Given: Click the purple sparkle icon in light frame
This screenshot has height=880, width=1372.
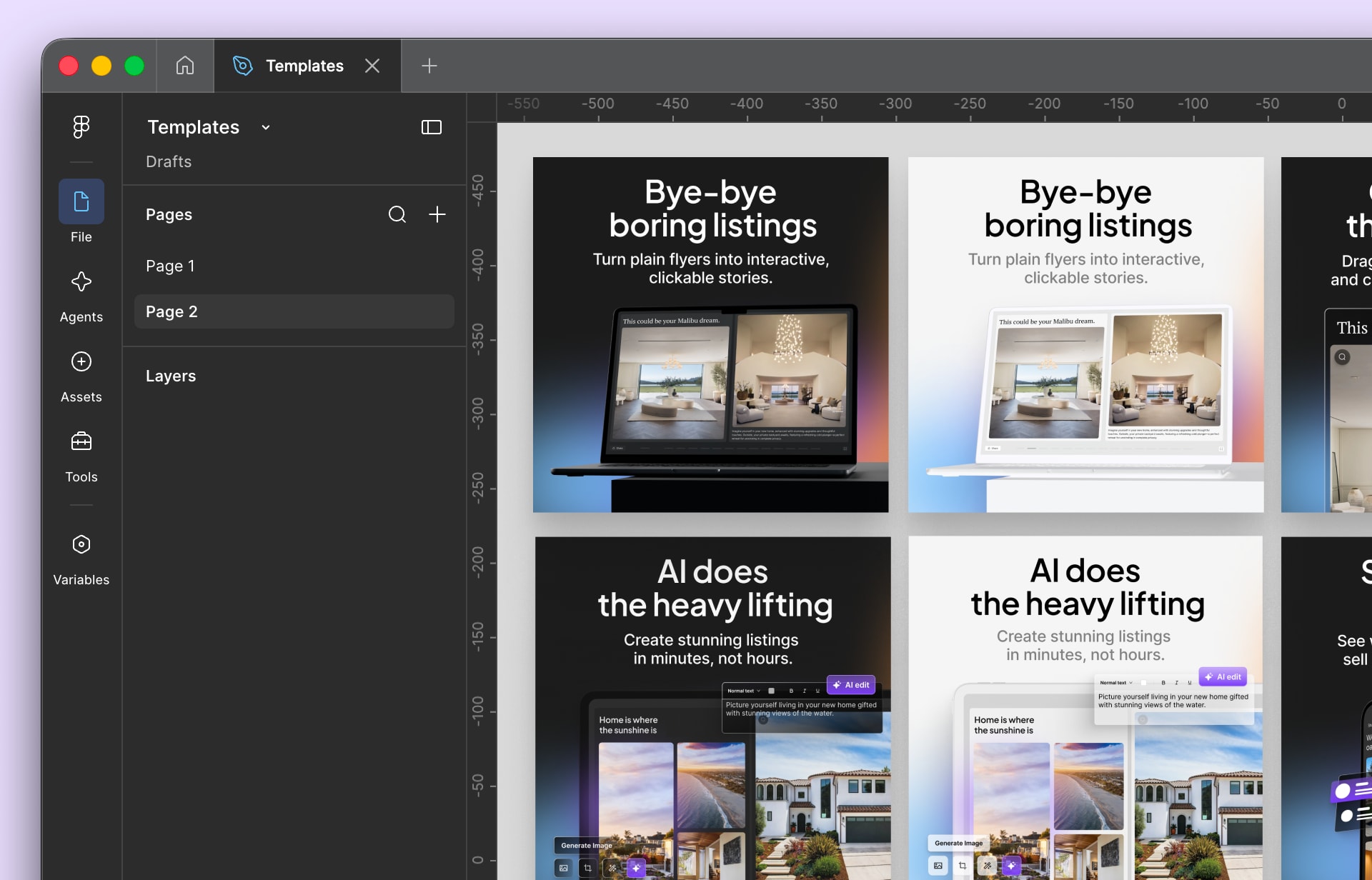Looking at the screenshot, I should coord(1011,866).
